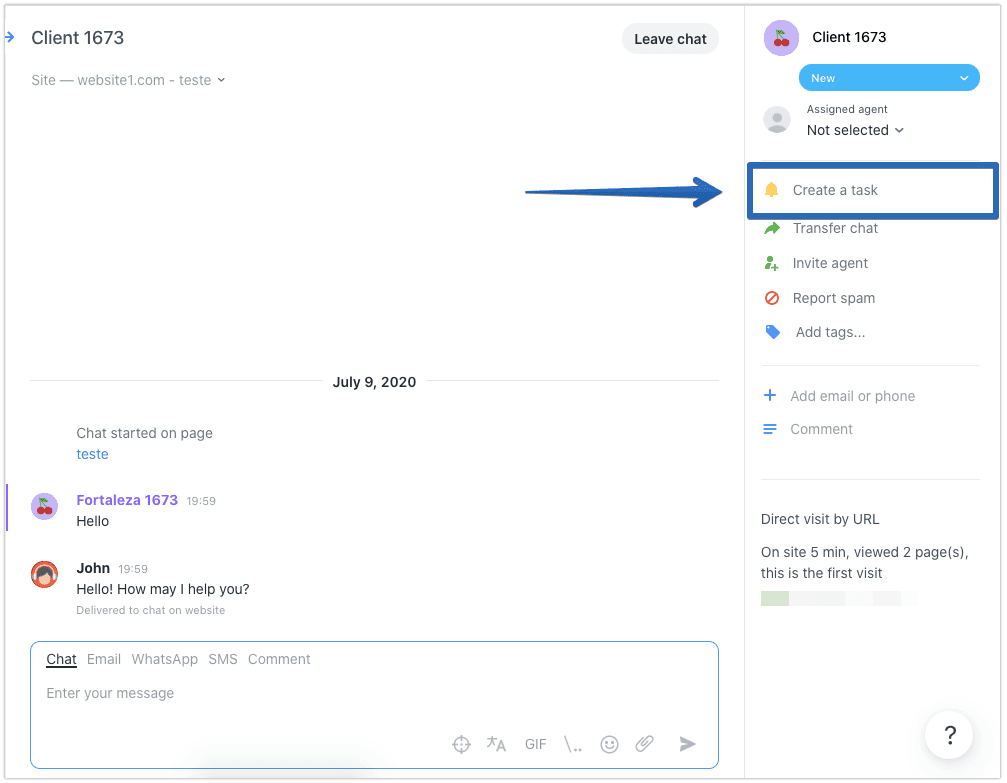Click the comment lines icon in the side panel

point(769,429)
